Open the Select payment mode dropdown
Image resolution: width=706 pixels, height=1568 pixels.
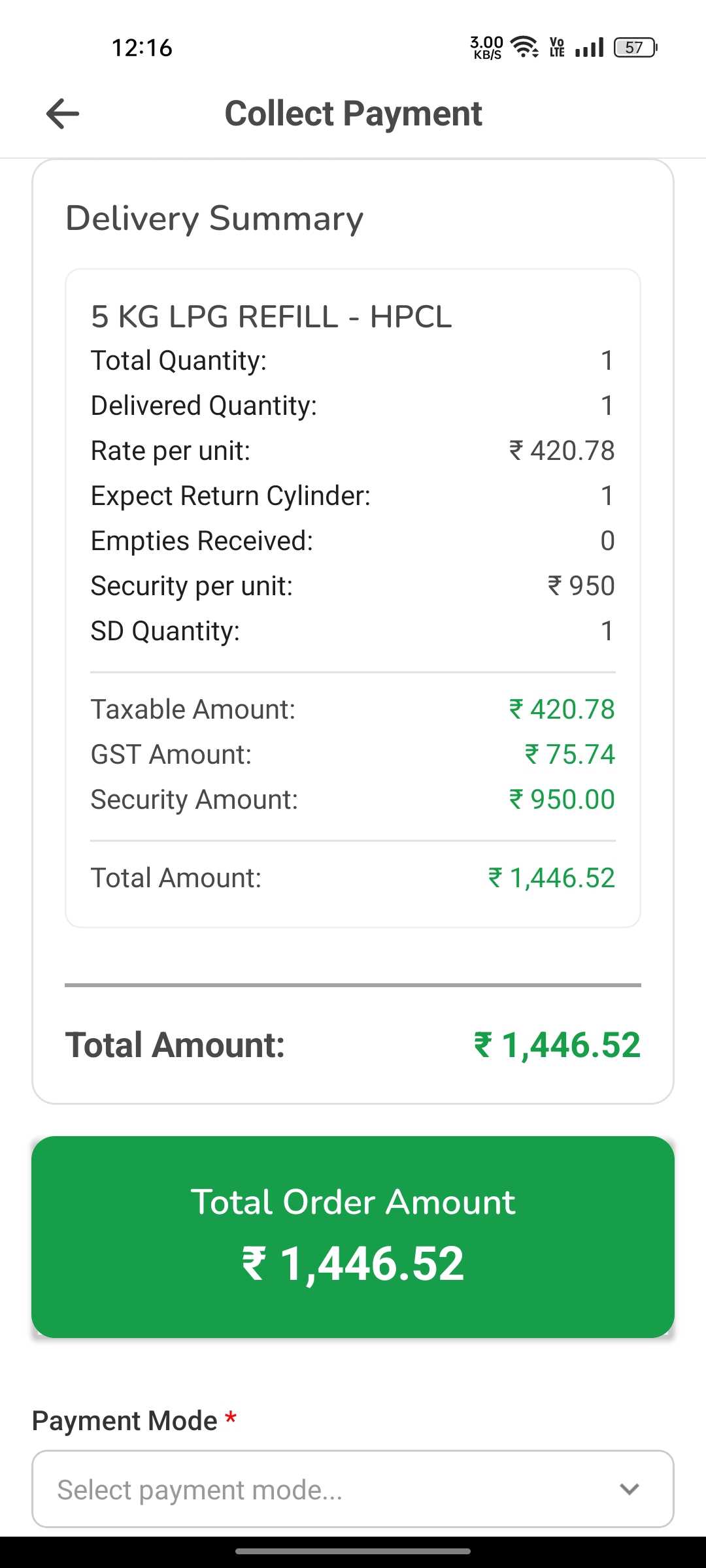point(353,1489)
